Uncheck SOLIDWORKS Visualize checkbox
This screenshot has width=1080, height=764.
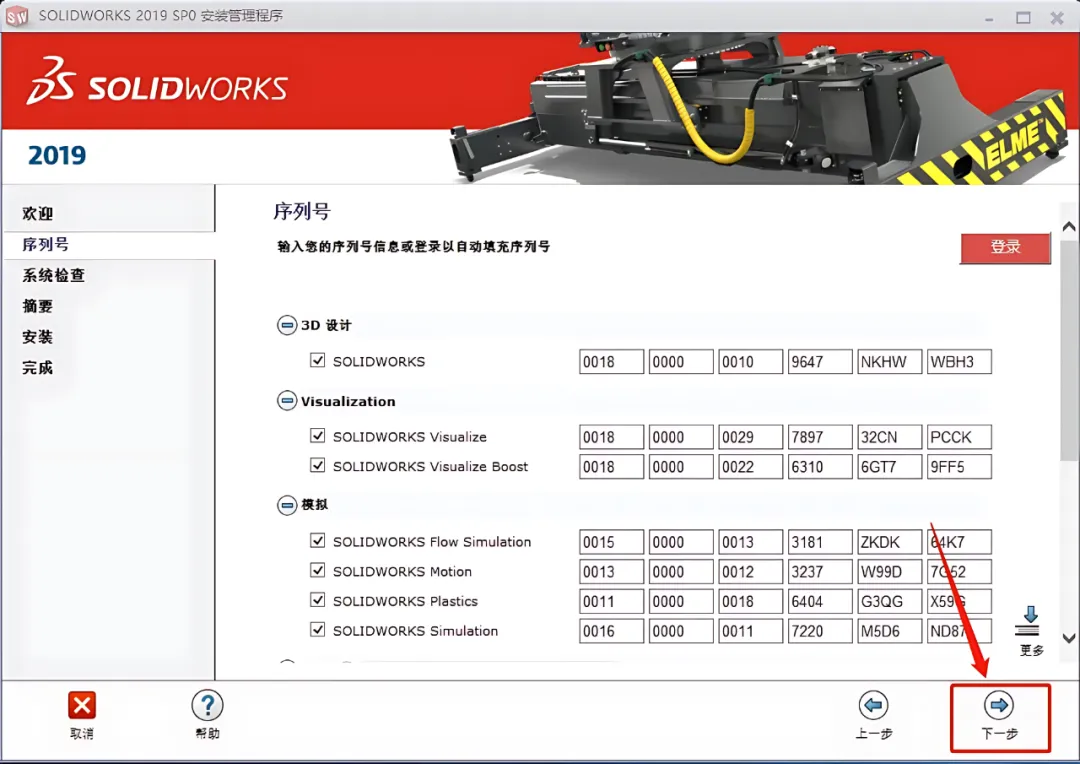tap(318, 435)
